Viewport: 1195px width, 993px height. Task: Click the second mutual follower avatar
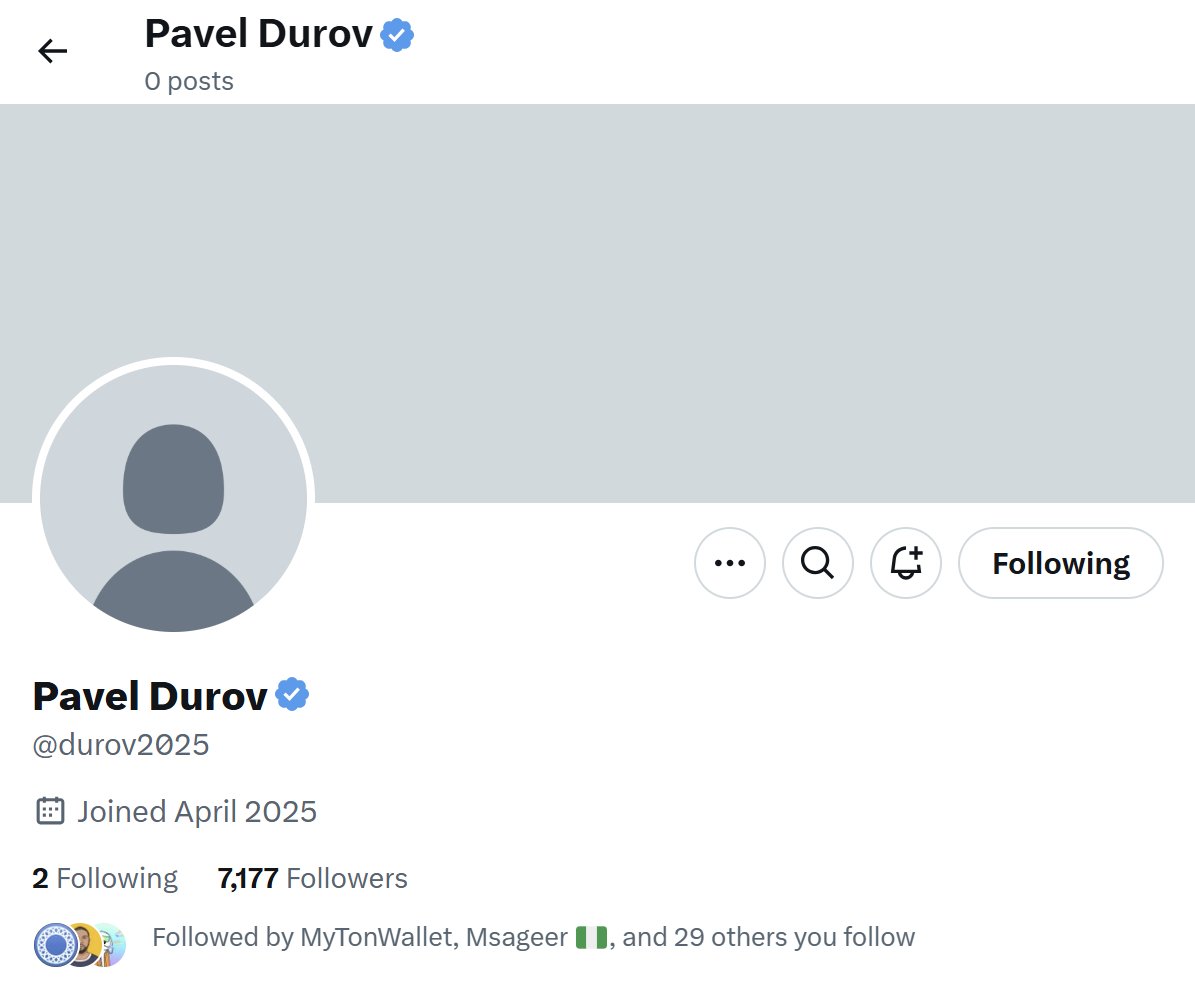pyautogui.click(x=84, y=945)
